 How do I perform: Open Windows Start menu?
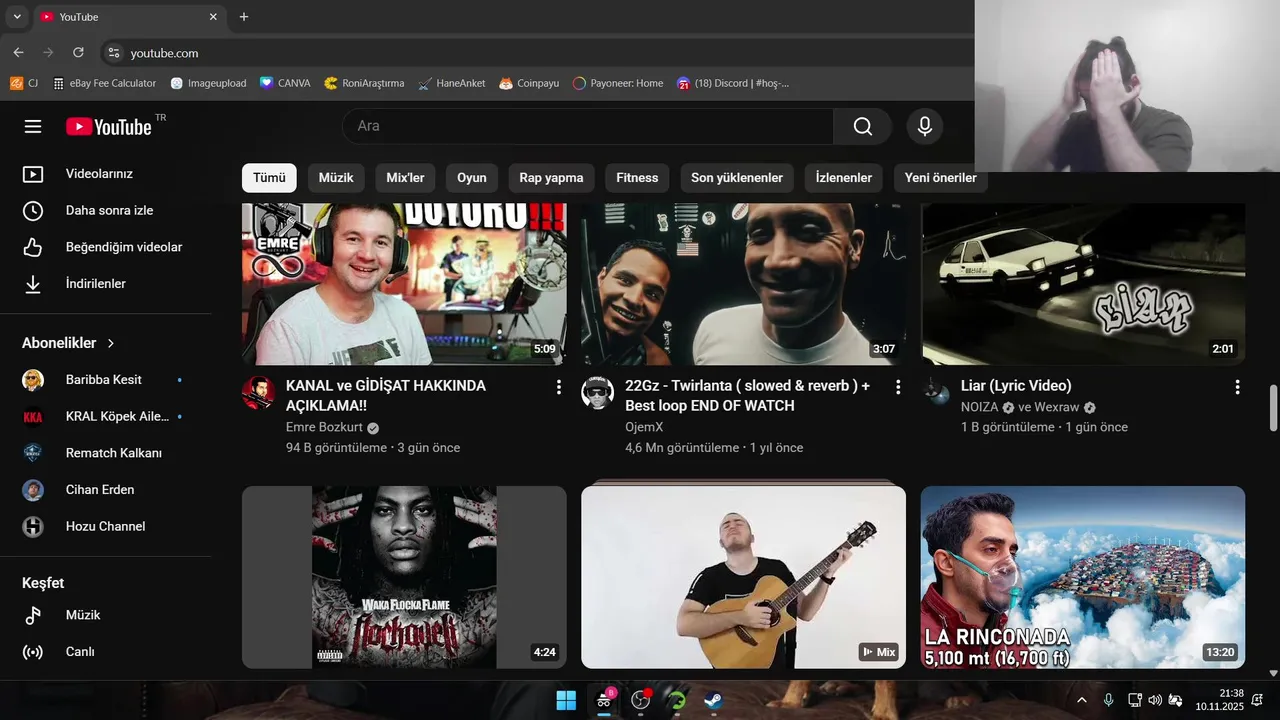click(x=566, y=700)
